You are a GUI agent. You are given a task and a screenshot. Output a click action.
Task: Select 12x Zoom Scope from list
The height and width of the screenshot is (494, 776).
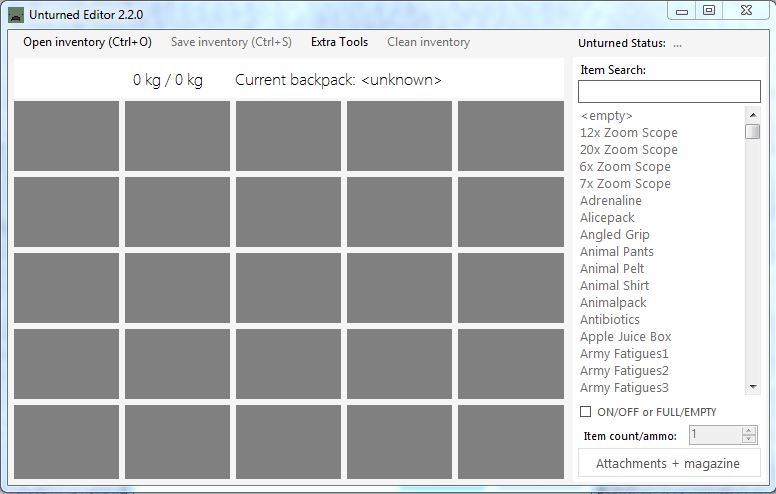pyautogui.click(x=629, y=133)
